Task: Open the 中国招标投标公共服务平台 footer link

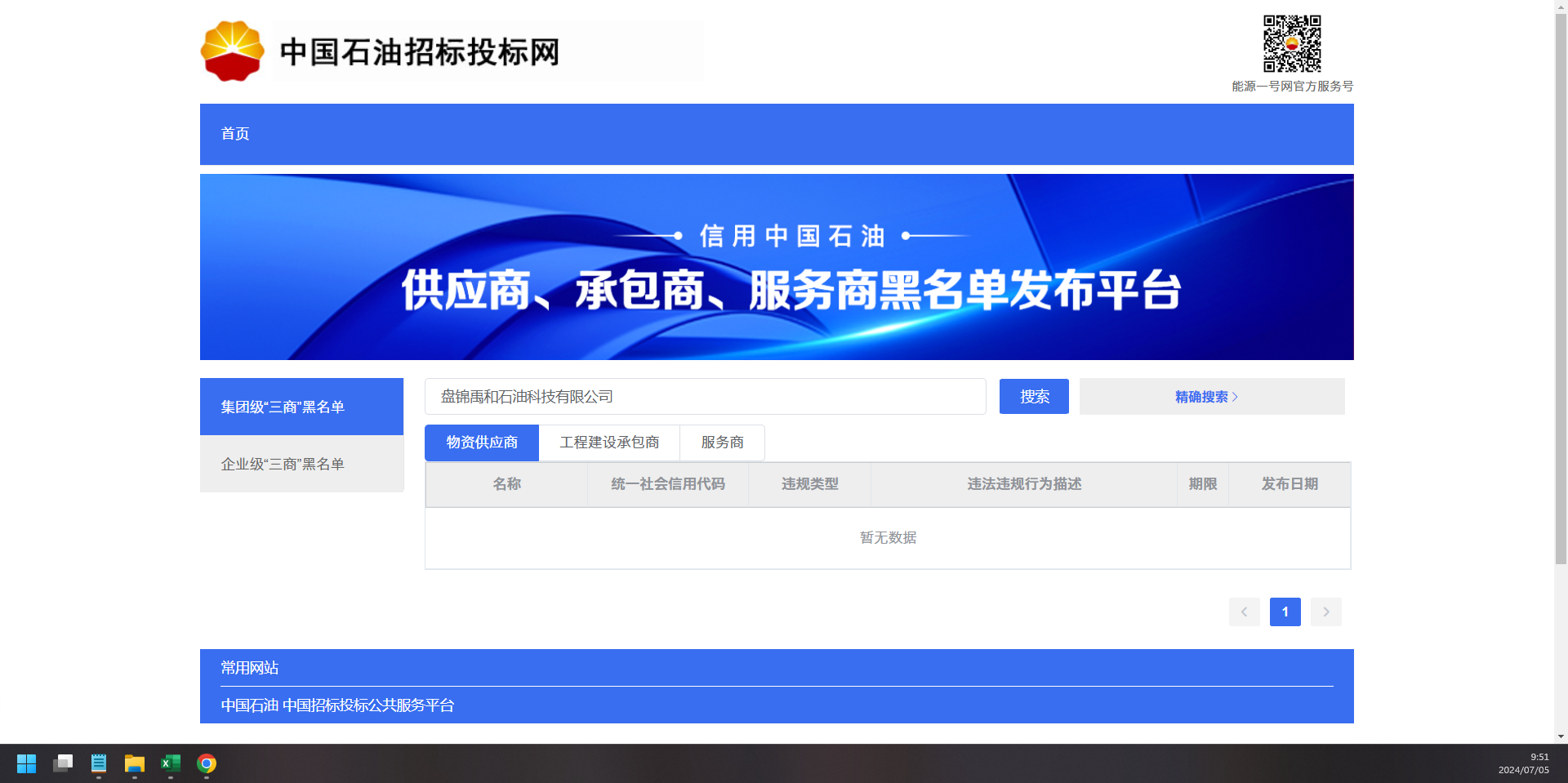Action: pos(368,705)
